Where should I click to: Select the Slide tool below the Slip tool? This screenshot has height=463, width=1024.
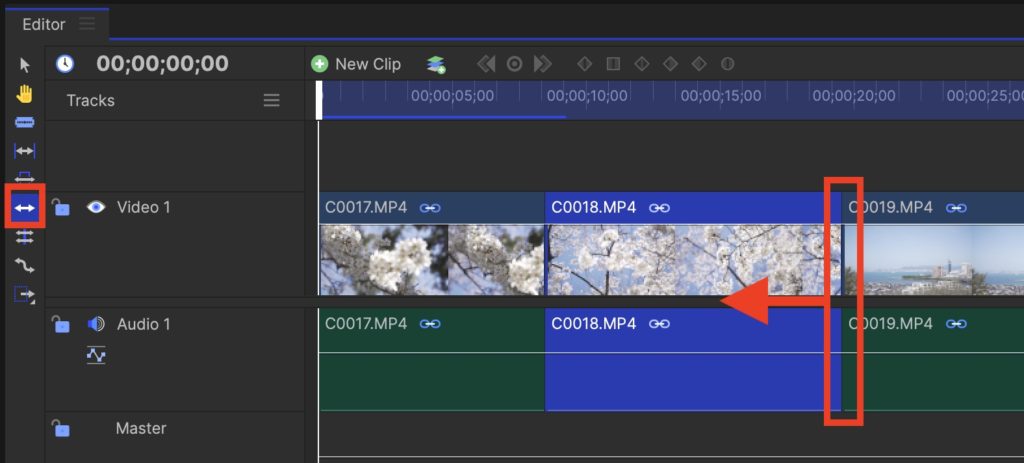25,178
